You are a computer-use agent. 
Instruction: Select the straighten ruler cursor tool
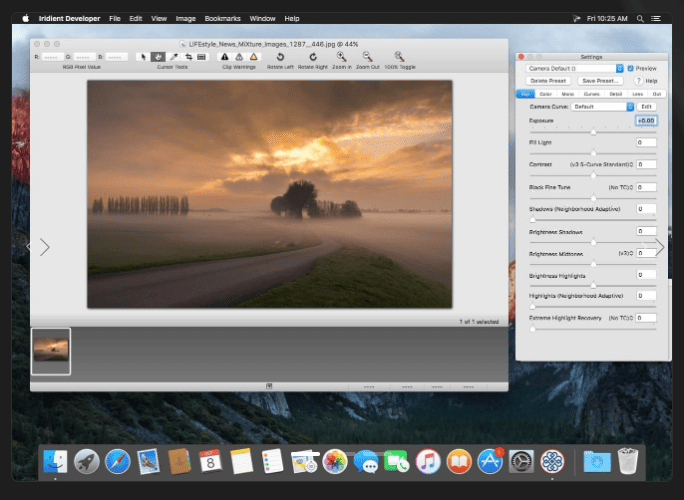[x=202, y=57]
